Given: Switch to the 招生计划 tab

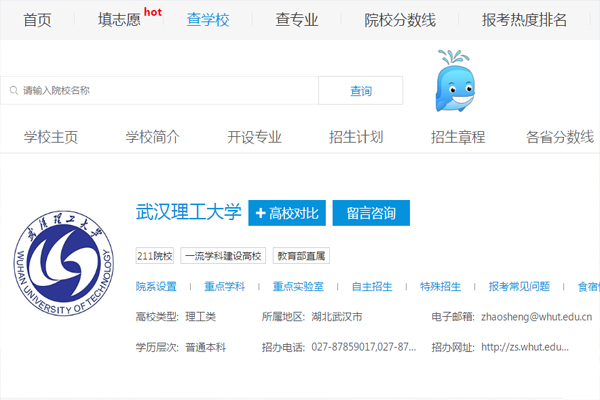Looking at the screenshot, I should pos(356,137).
